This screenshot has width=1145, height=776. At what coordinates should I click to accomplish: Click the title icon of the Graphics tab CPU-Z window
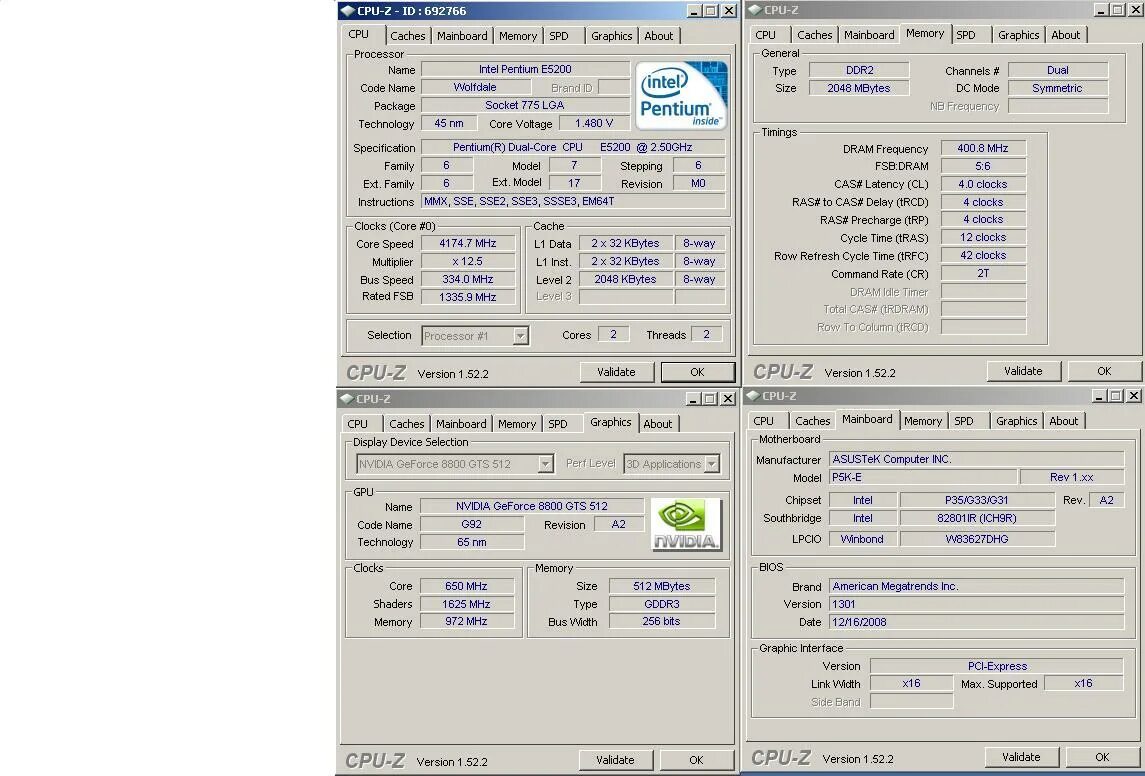click(348, 399)
